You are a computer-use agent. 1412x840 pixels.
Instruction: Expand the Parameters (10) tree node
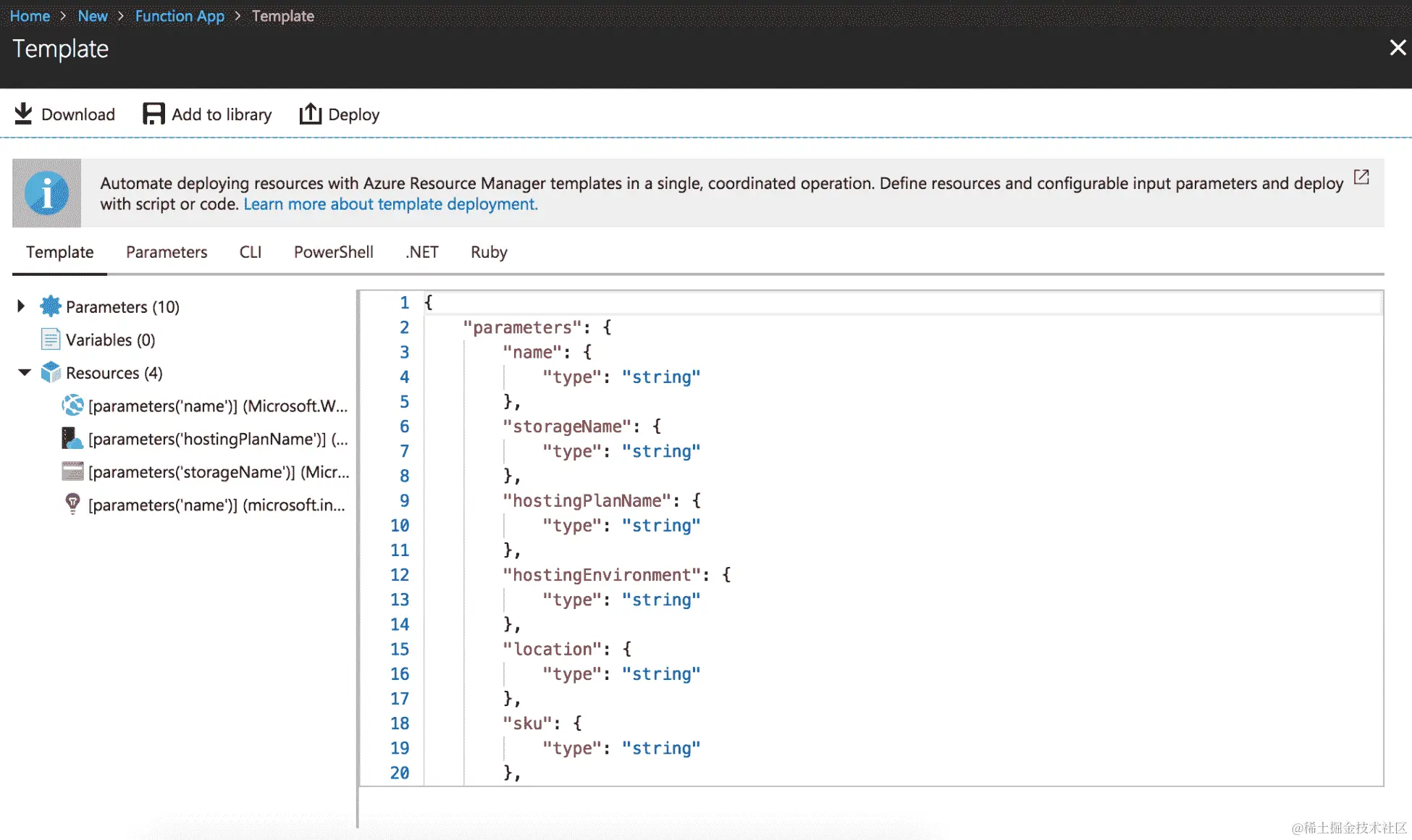click(21, 306)
